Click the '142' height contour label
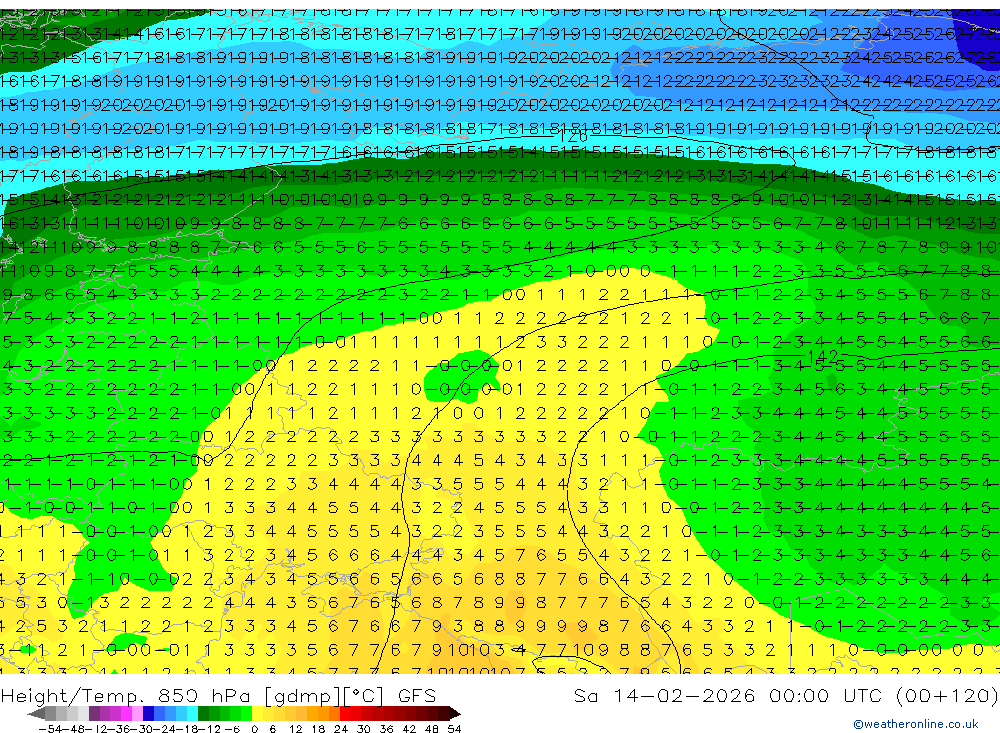The height and width of the screenshot is (733, 1000). pyautogui.click(x=823, y=357)
